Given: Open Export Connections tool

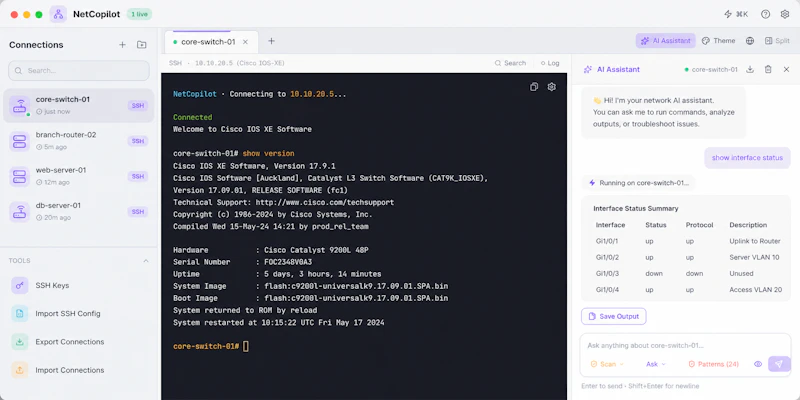Looking at the screenshot, I should tap(79, 342).
